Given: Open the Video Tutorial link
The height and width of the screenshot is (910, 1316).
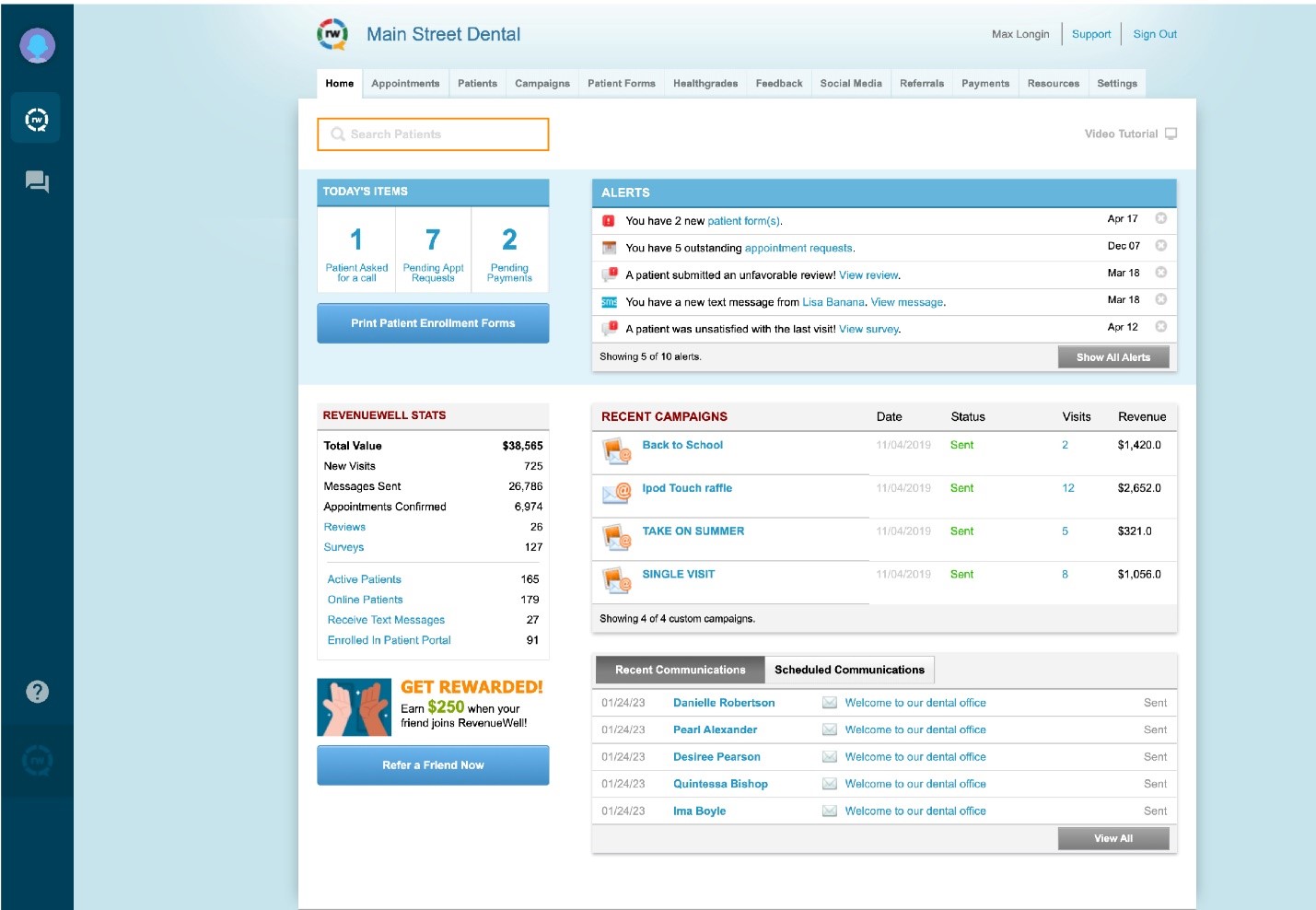Looking at the screenshot, I should [1121, 134].
